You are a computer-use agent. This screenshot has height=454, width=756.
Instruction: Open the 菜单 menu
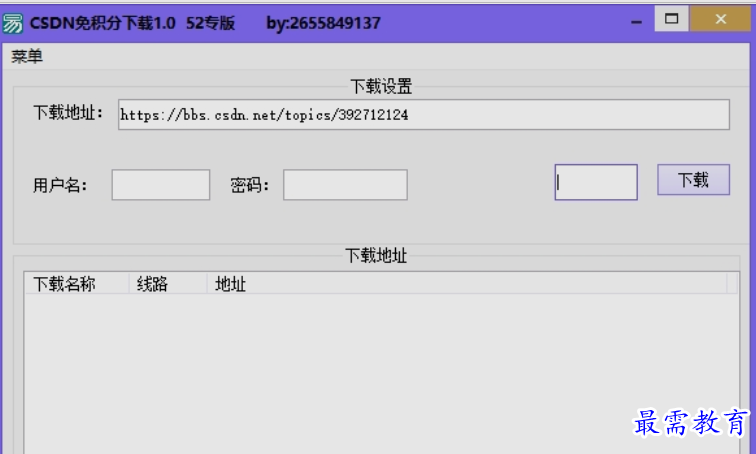(x=27, y=56)
